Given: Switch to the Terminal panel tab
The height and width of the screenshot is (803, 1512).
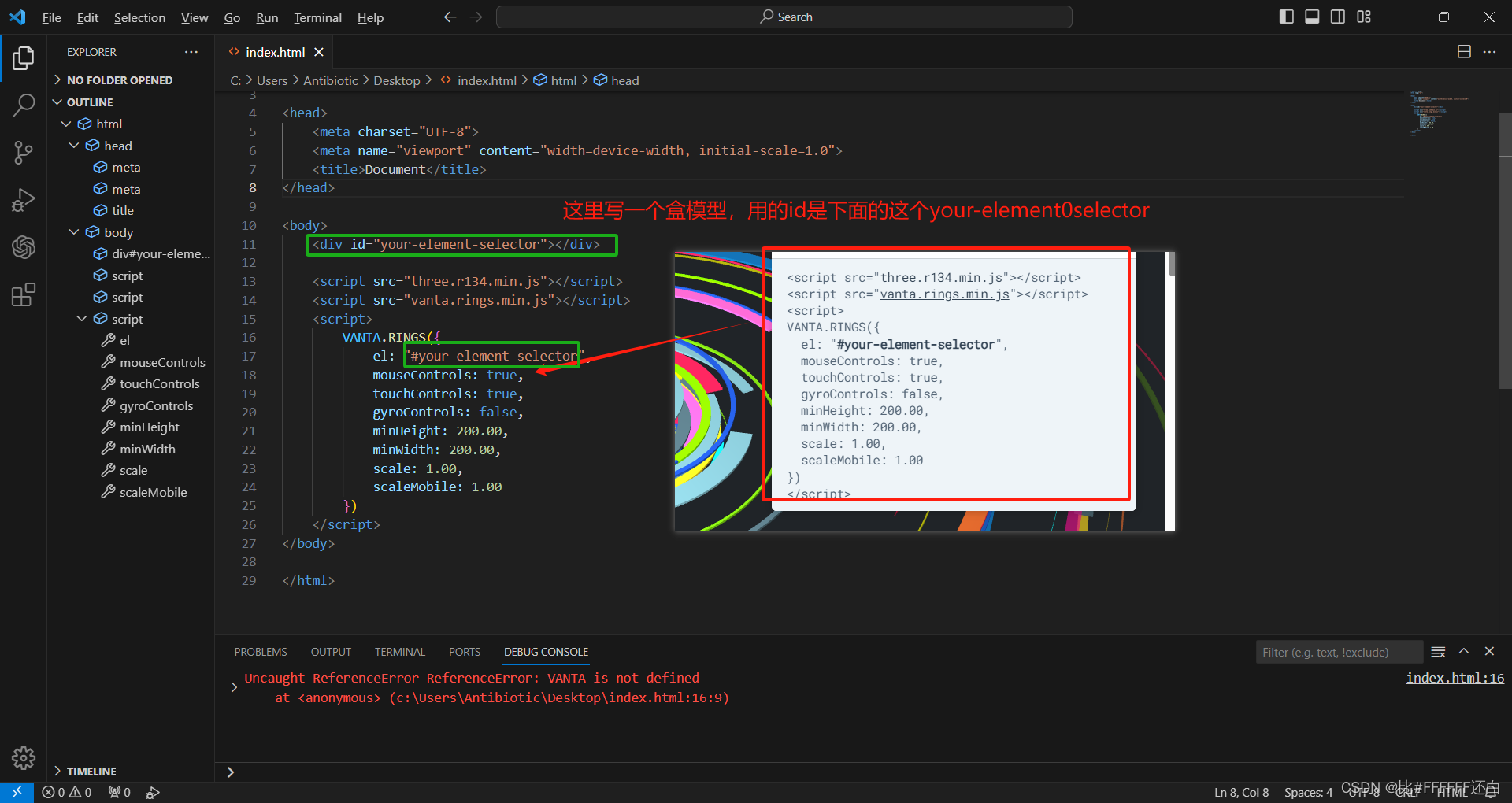Looking at the screenshot, I should coord(399,652).
